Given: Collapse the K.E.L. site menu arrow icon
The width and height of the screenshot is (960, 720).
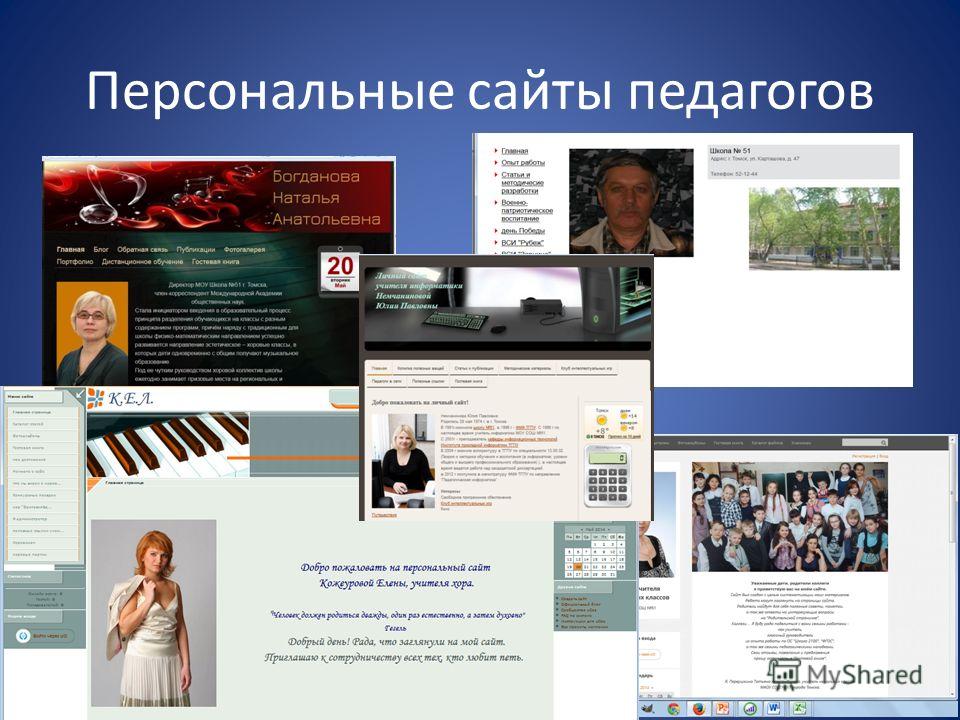Looking at the screenshot, I should point(79,396).
